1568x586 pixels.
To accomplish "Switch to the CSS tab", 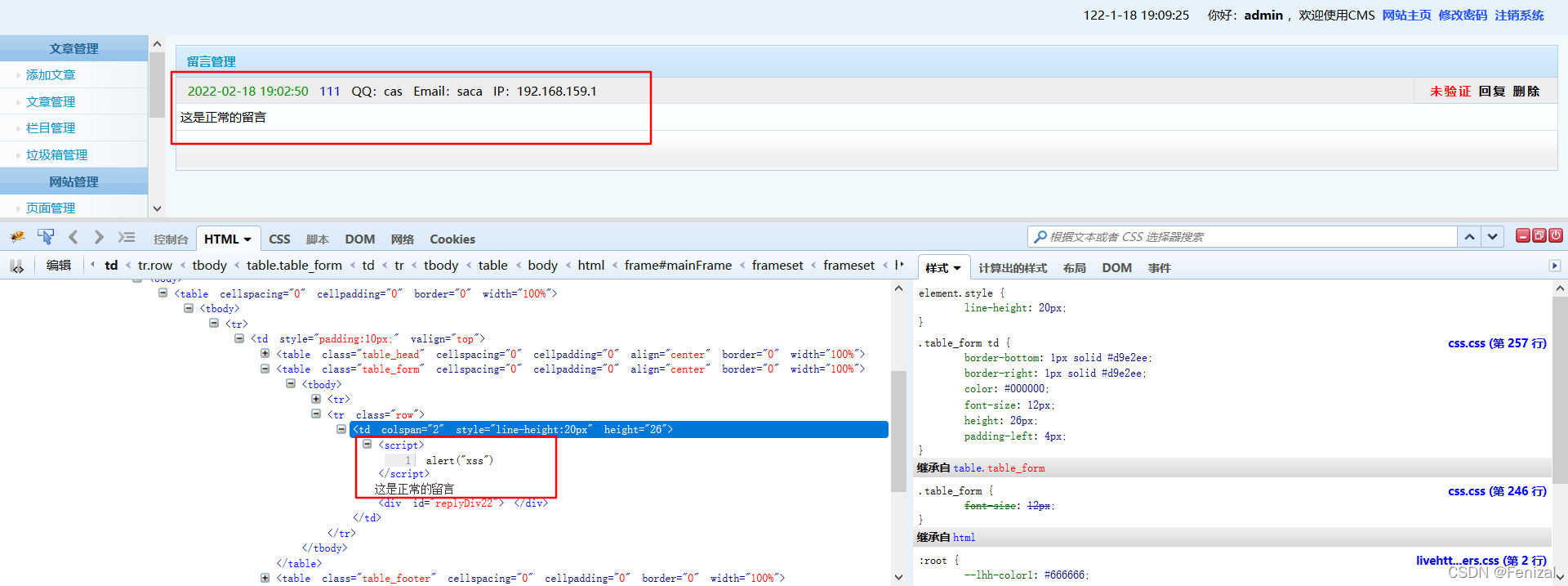I will click(x=279, y=239).
